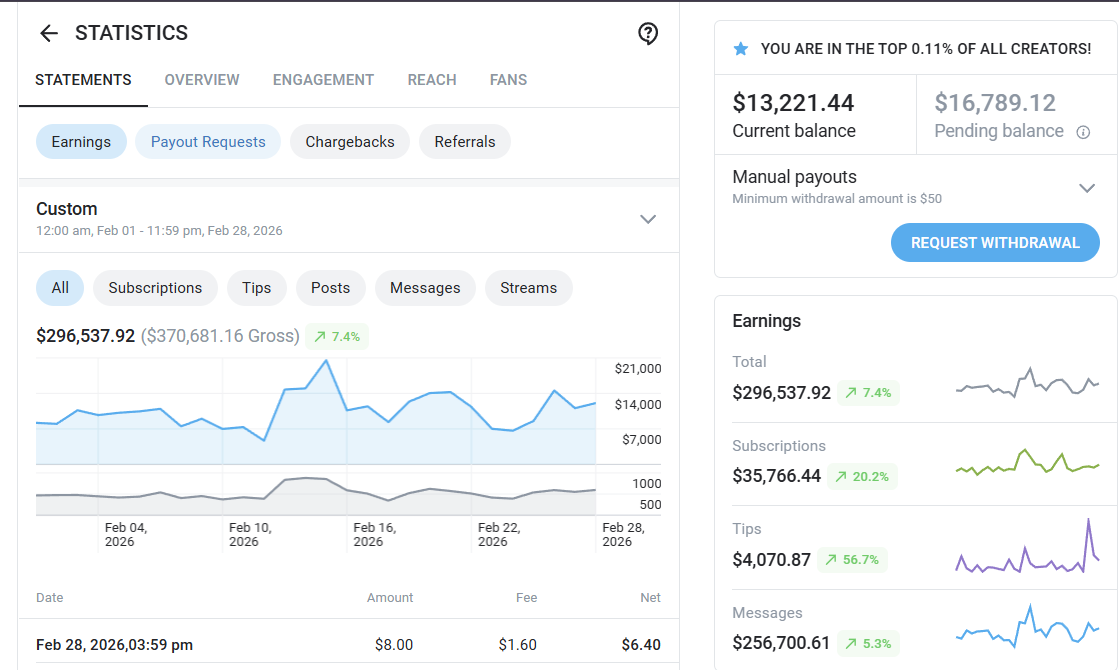Click the 7.4% growth badge beside gross earnings

(x=337, y=336)
